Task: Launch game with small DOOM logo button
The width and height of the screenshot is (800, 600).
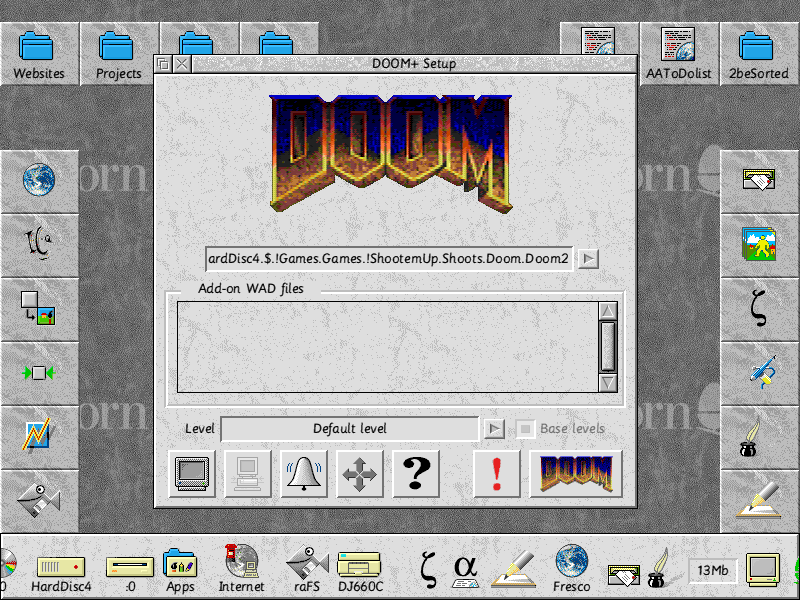Action: pos(576,474)
